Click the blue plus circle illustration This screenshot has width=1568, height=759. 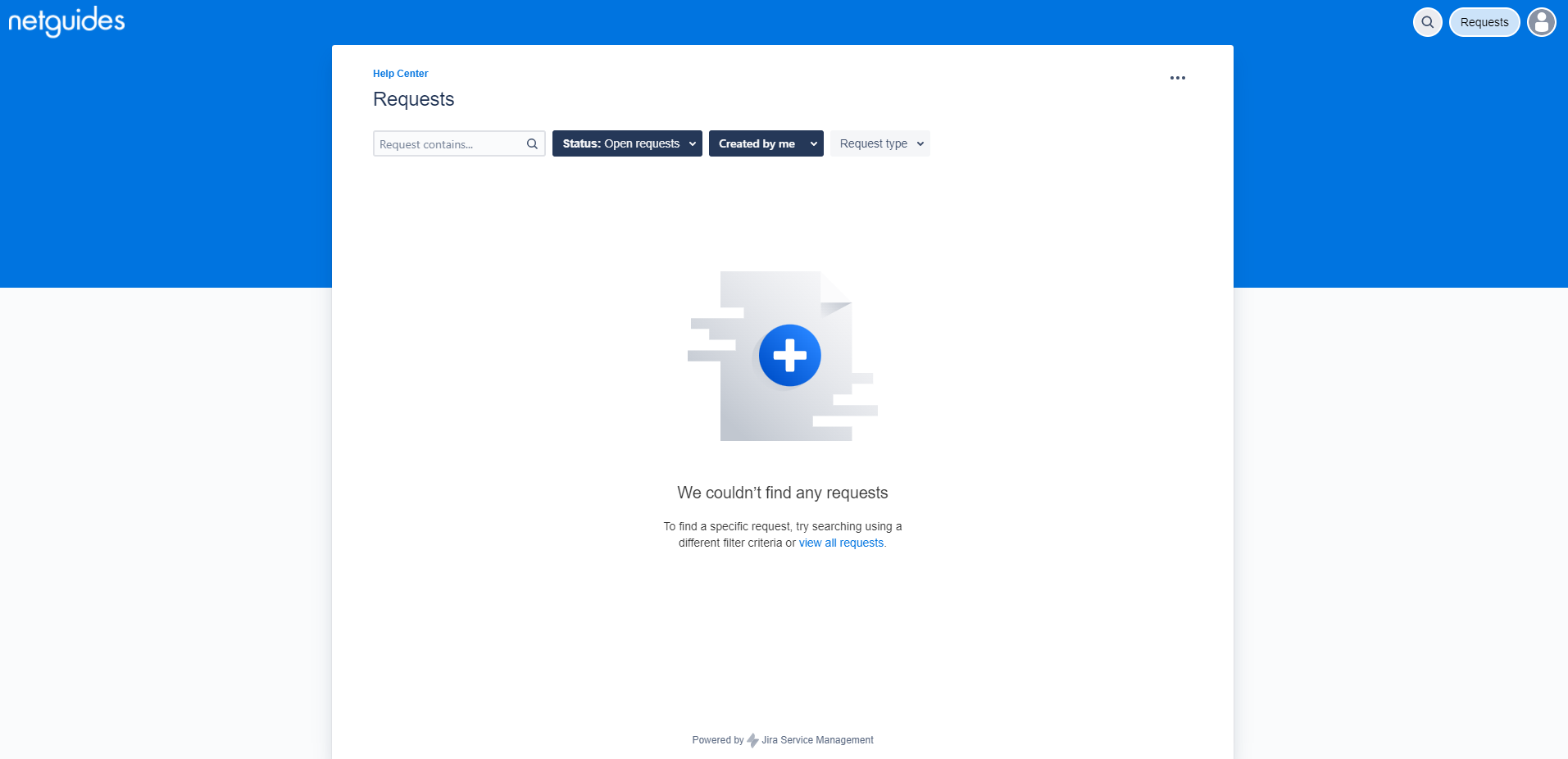[x=789, y=356]
